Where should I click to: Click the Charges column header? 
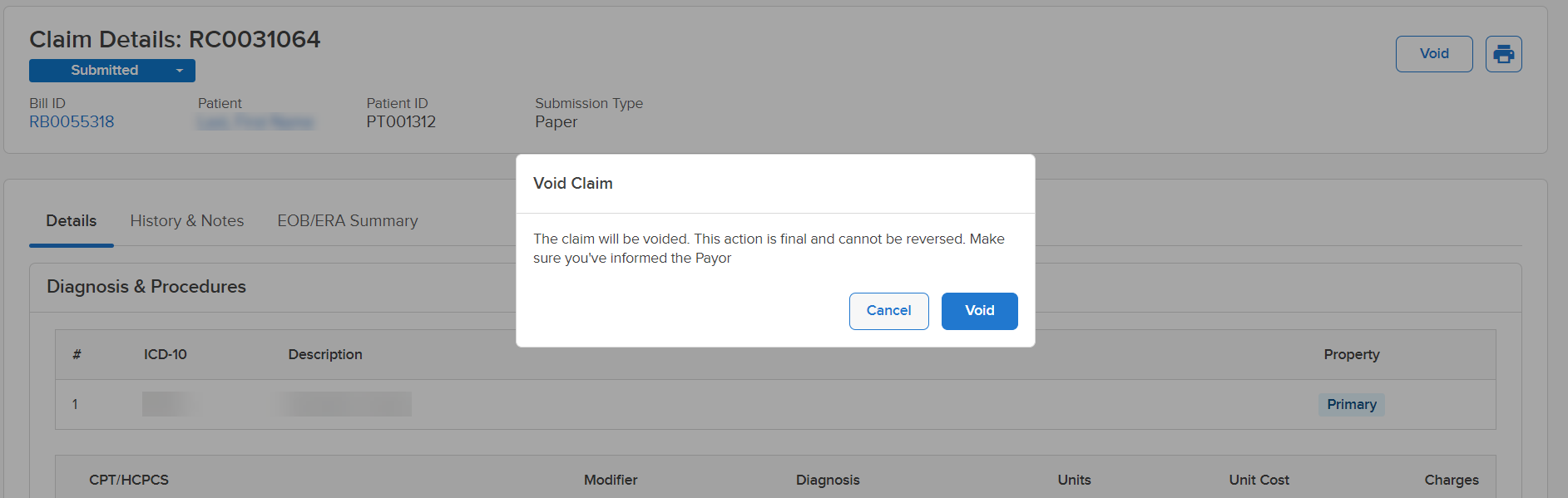[x=1451, y=480]
